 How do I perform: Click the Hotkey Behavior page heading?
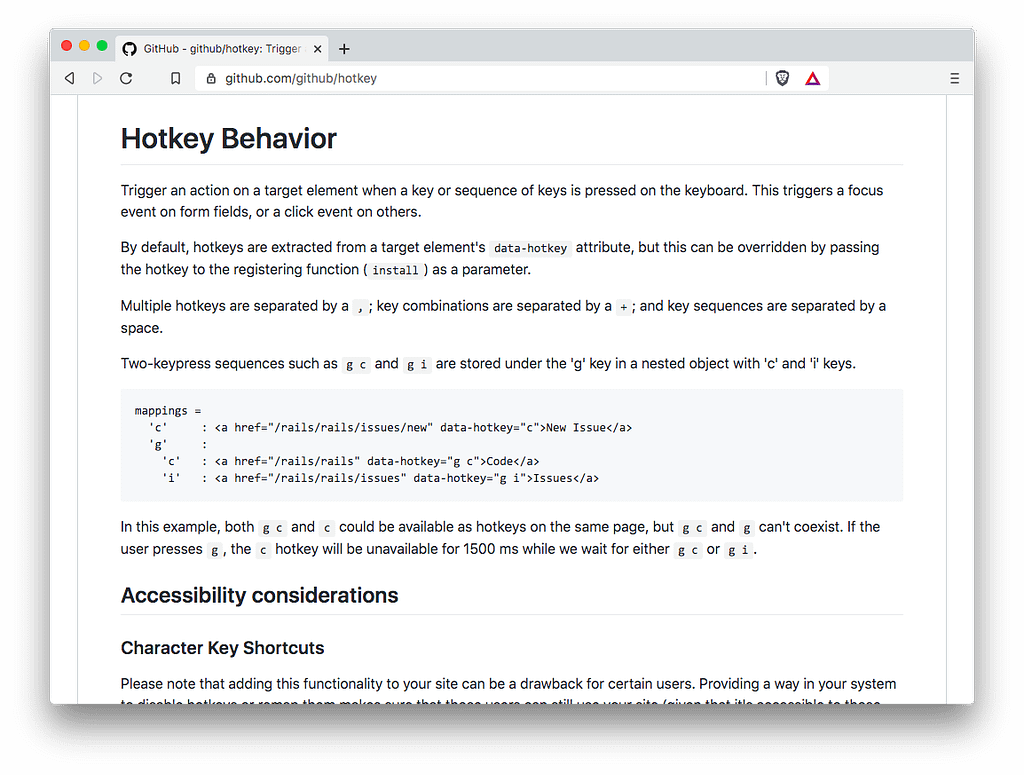(228, 139)
